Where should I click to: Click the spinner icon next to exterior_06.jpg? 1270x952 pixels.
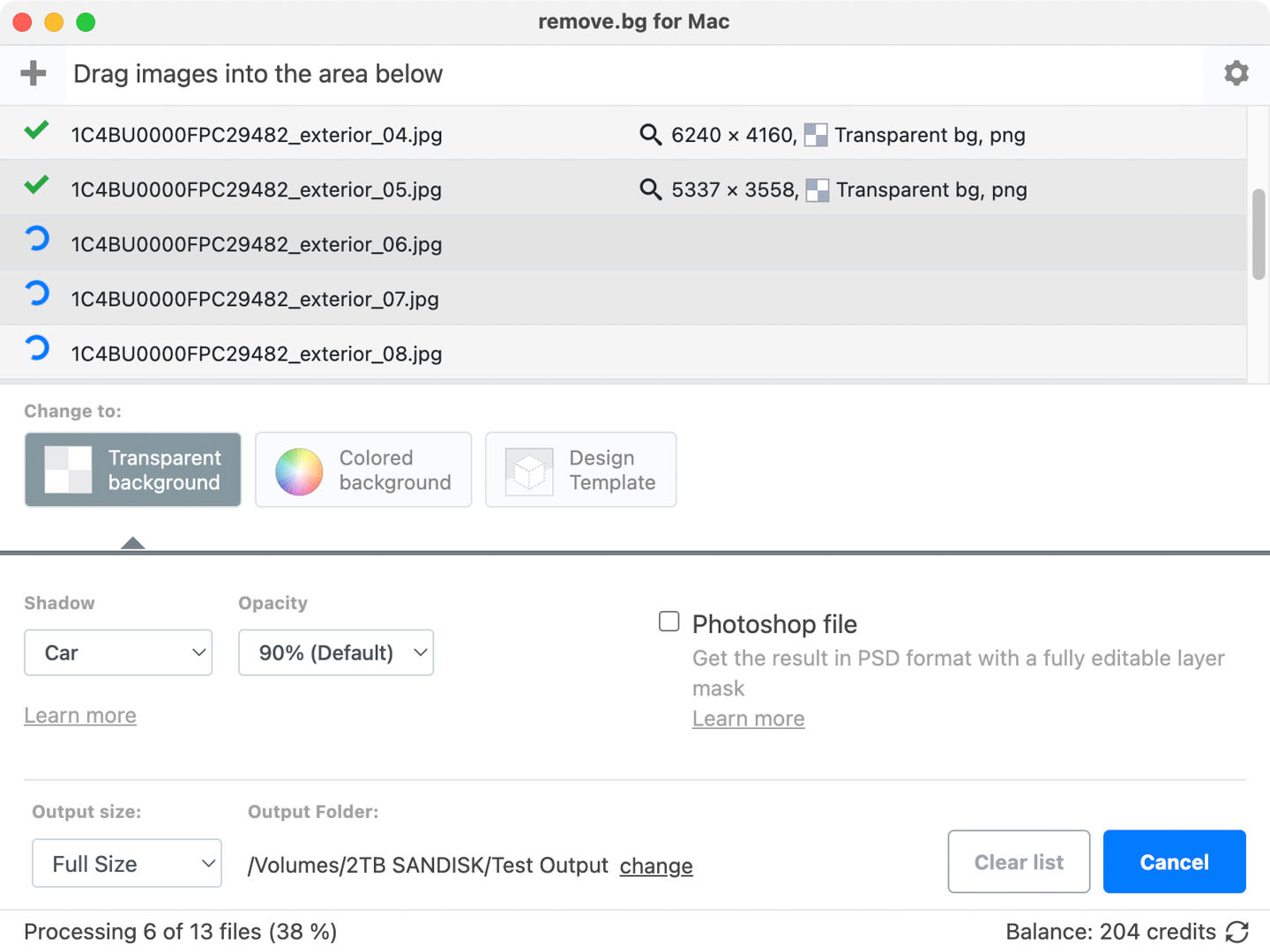(x=35, y=243)
